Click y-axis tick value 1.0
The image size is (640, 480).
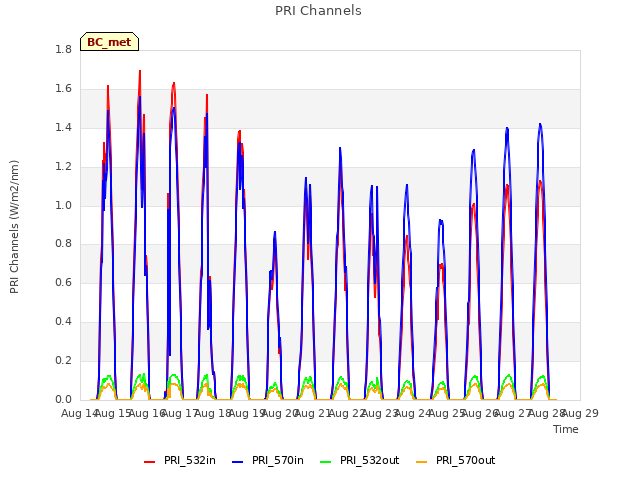point(63,205)
